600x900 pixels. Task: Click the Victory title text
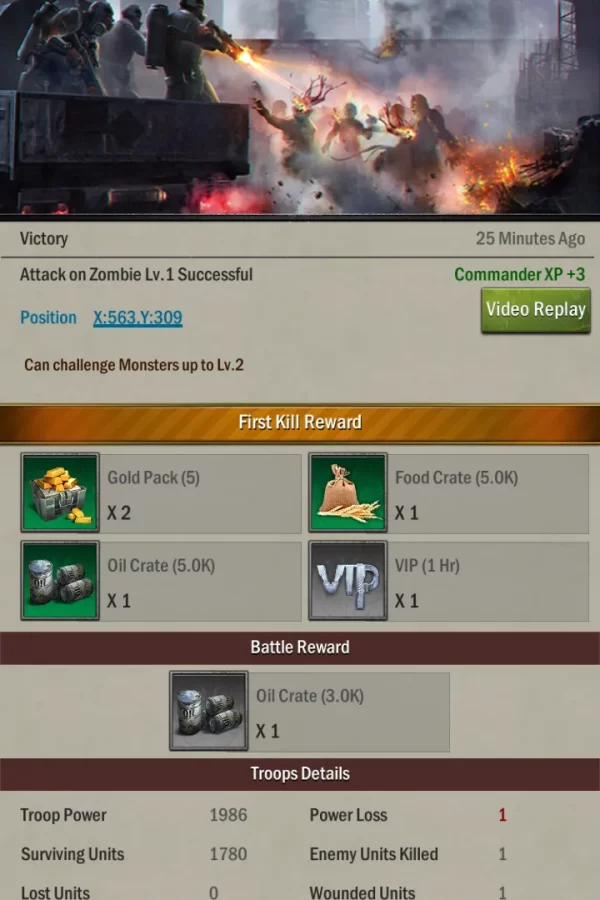point(44,239)
